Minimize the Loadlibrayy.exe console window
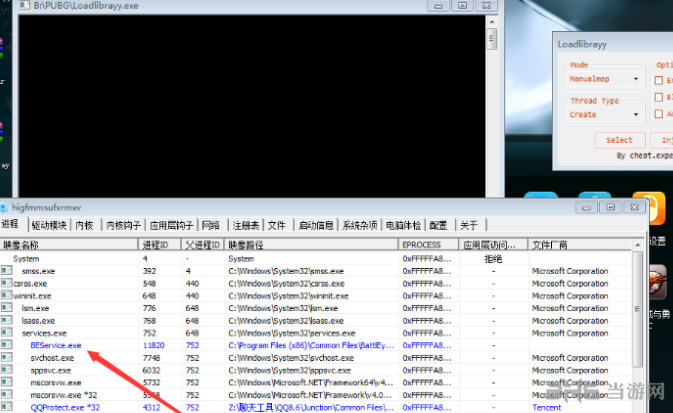673x413 pixels. (x=438, y=6)
